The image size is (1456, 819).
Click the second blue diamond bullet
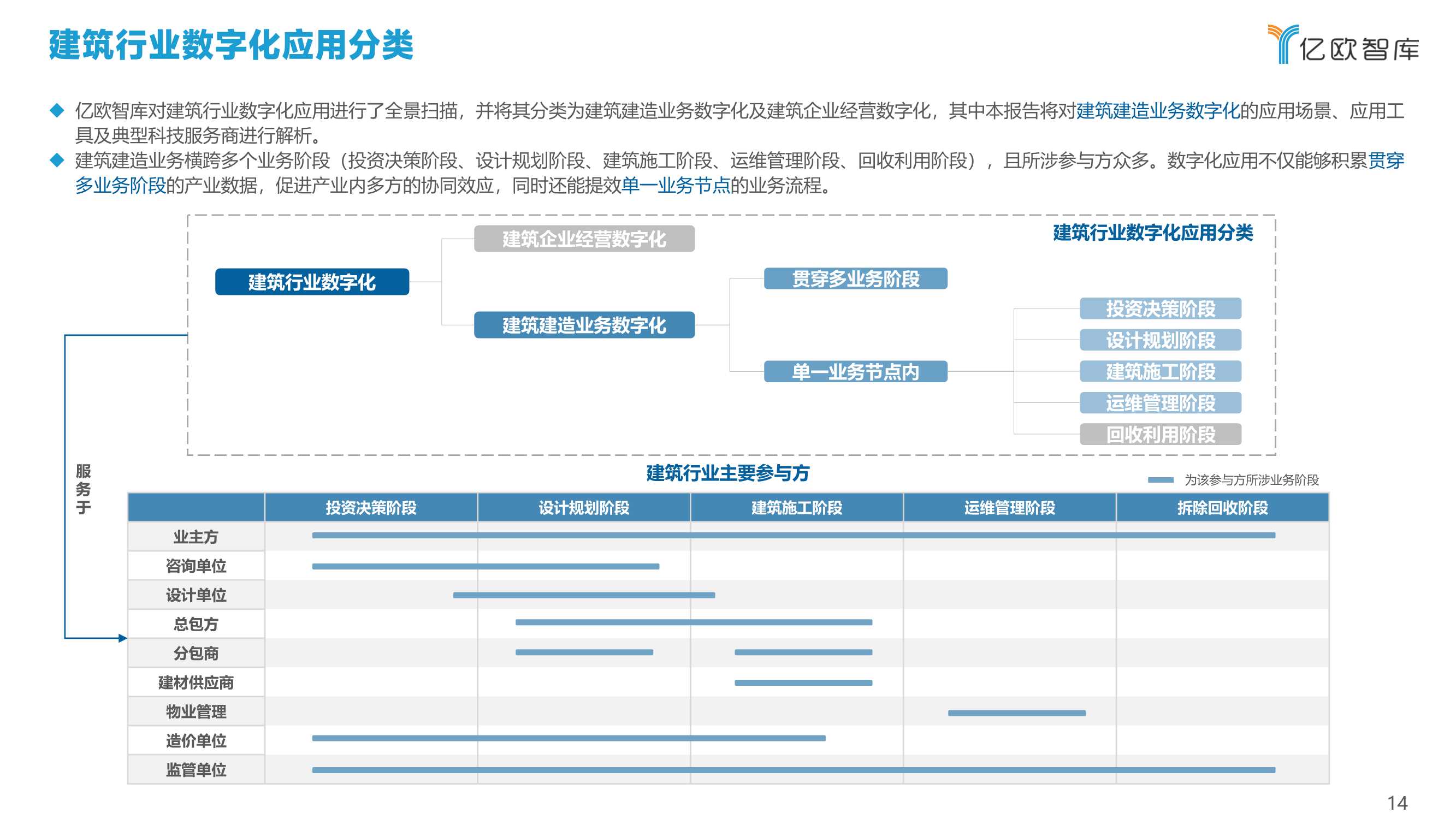pos(57,160)
